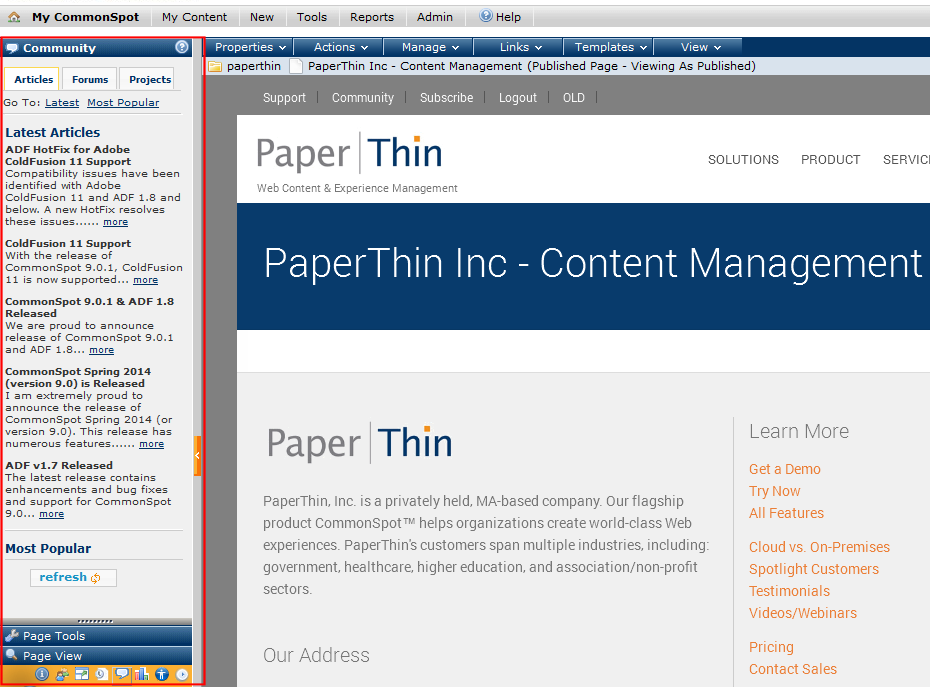This screenshot has width=930, height=687.
Task: Open the Actions dropdown menu
Action: [339, 47]
